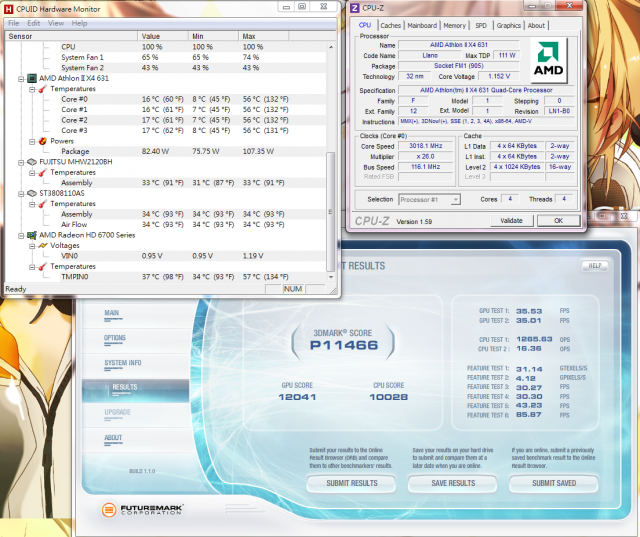
Task: Click the Powers flame icon
Action: (x=42, y=141)
